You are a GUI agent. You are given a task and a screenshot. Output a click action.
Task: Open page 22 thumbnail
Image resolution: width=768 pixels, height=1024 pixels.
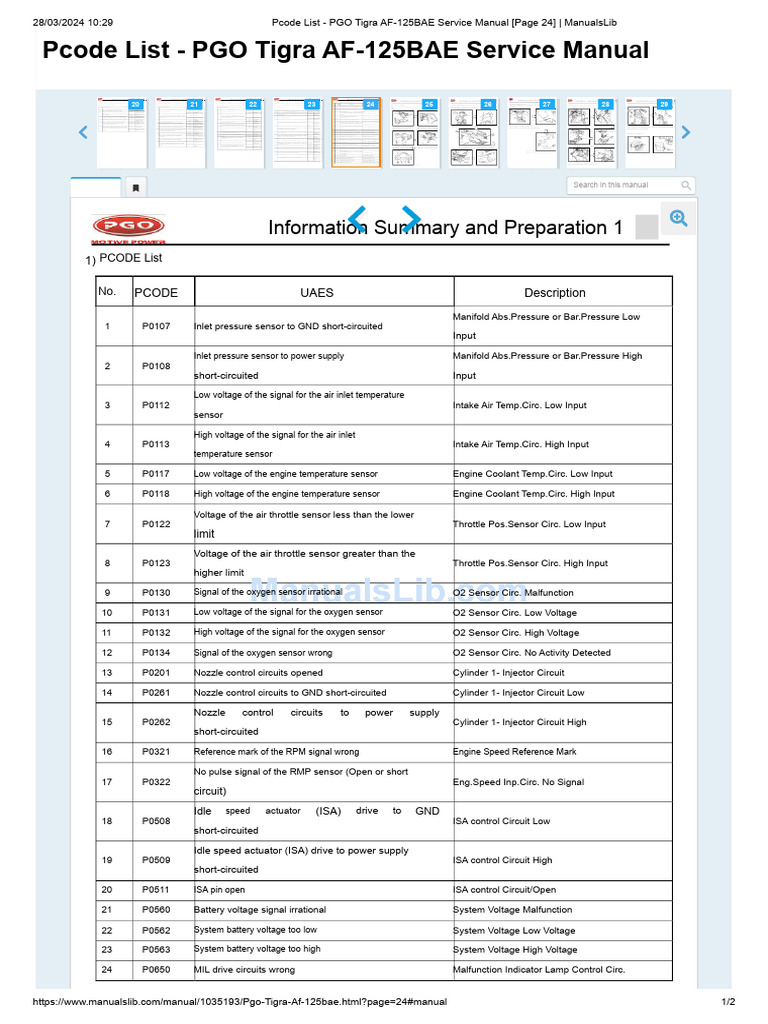tap(239, 133)
